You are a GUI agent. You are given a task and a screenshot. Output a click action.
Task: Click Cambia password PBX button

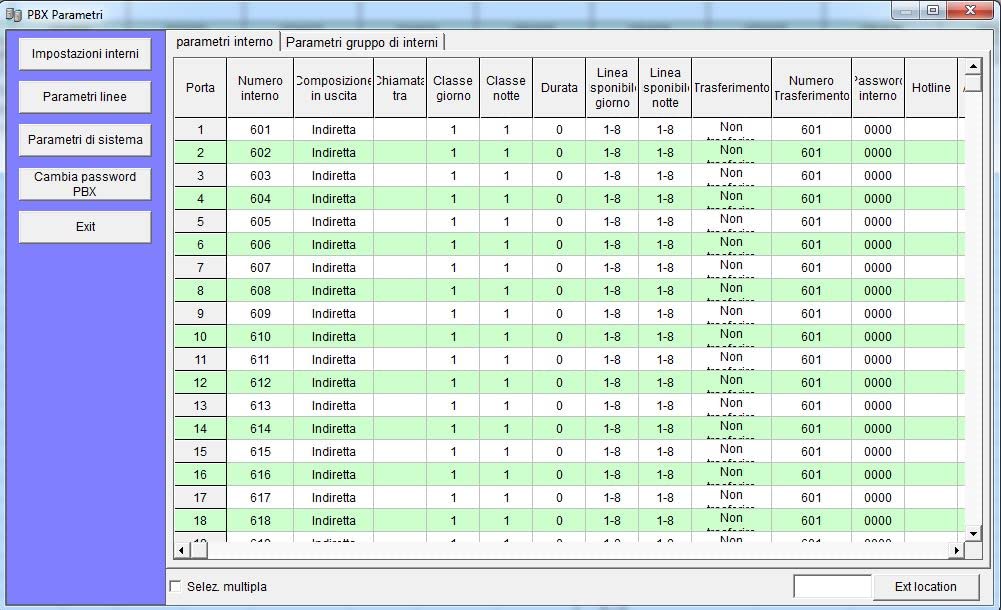coord(85,184)
